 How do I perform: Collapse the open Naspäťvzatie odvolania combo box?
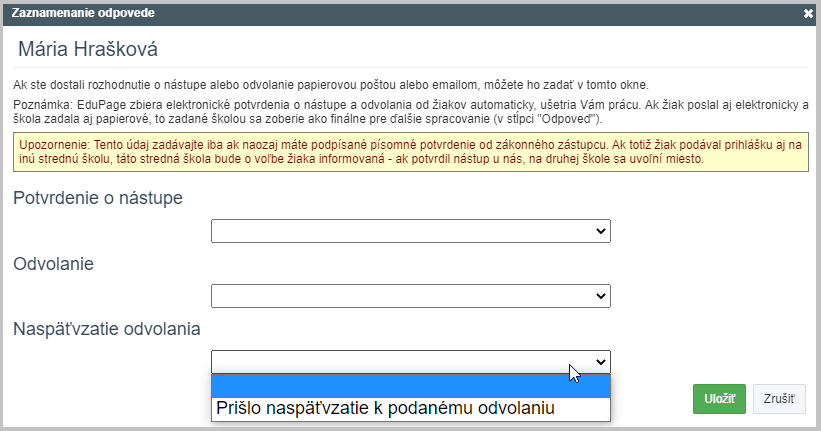tap(410, 362)
